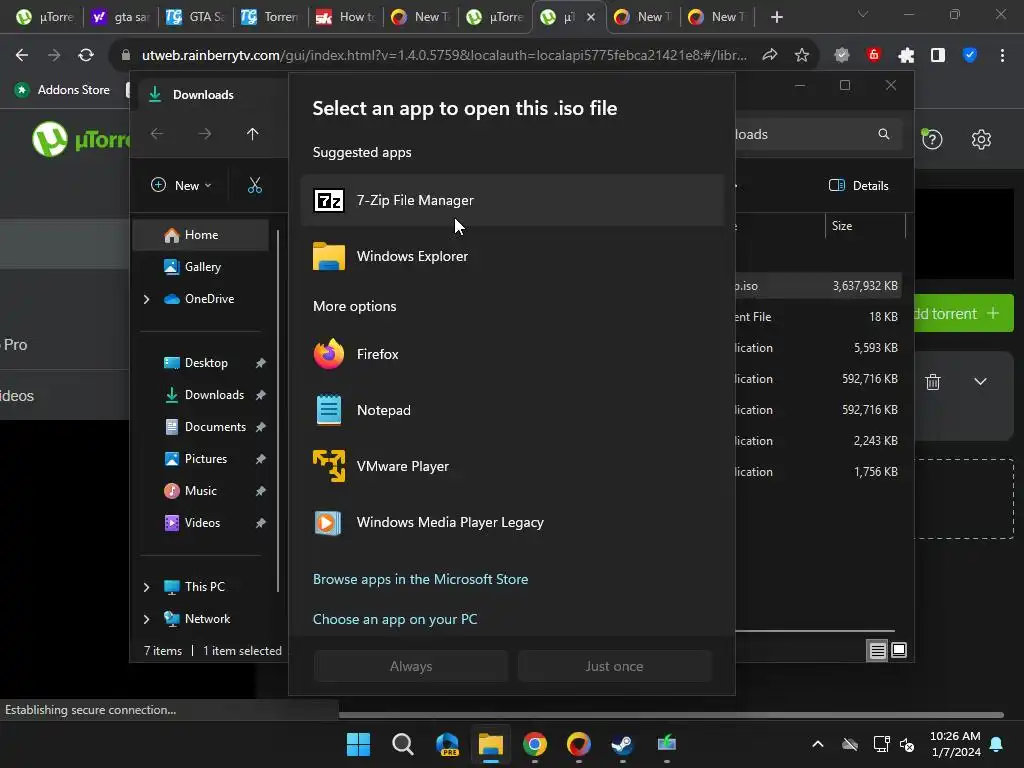Open Chrome extensions puzzle icon
Image resolution: width=1024 pixels, height=768 pixels.
pos(906,56)
